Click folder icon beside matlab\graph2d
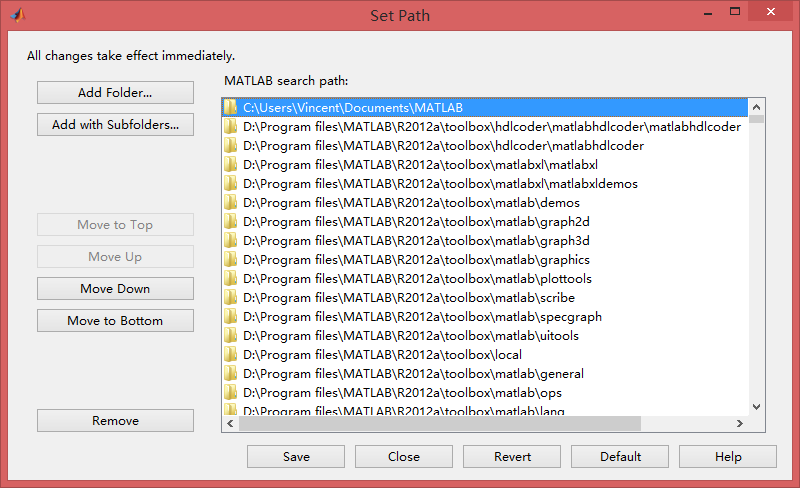800x488 pixels. pyautogui.click(x=231, y=222)
